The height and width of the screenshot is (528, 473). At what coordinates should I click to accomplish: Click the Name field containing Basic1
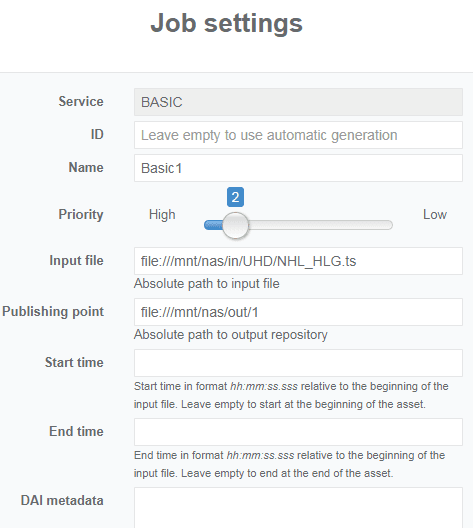pyautogui.click(x=298, y=168)
